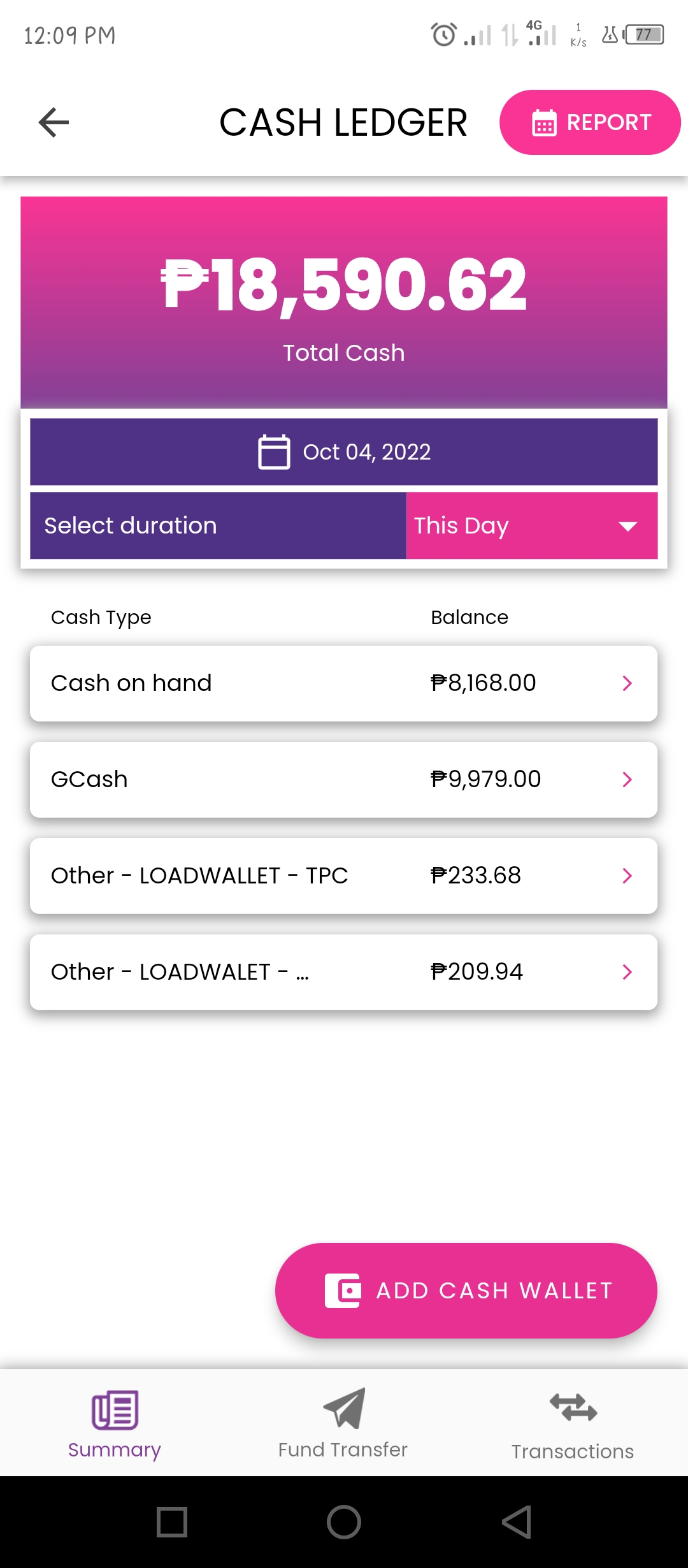Click the dropdown arrow next to This Day
Image resolution: width=688 pixels, height=1568 pixels.
[628, 526]
